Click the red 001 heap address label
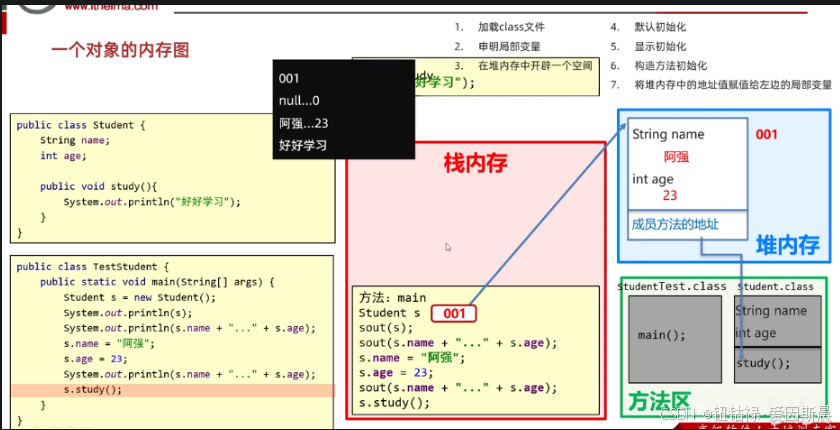840x430 pixels. point(766,134)
